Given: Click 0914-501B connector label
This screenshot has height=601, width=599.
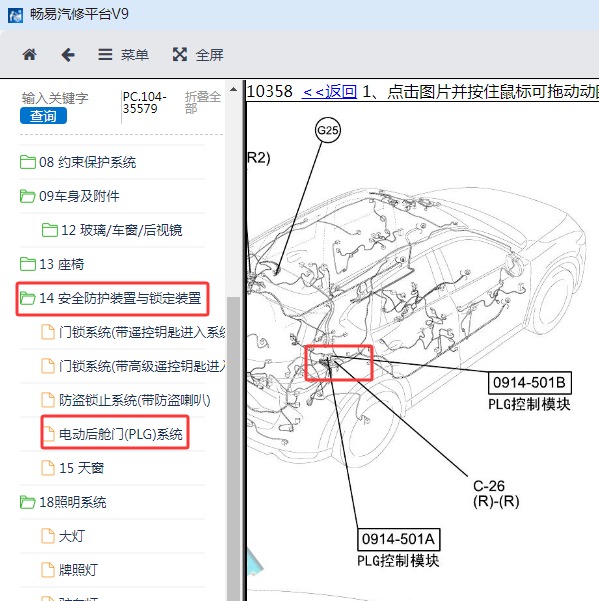Looking at the screenshot, I should coord(530,383).
